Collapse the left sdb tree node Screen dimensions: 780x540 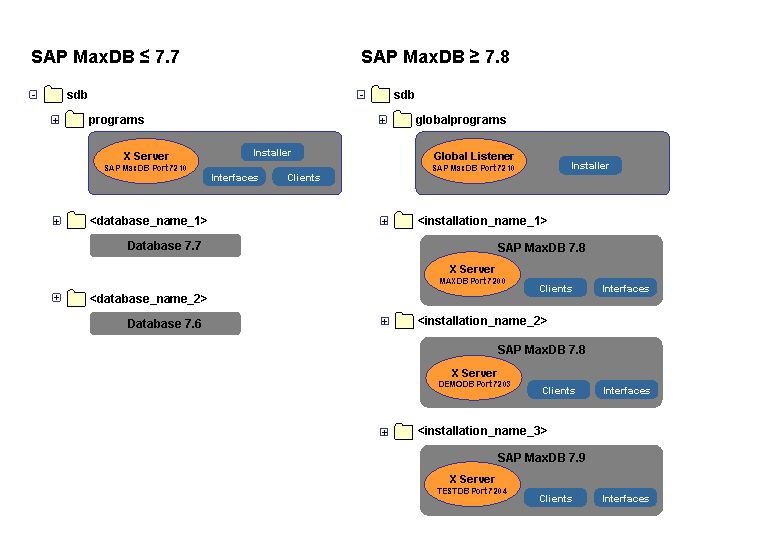point(33,95)
